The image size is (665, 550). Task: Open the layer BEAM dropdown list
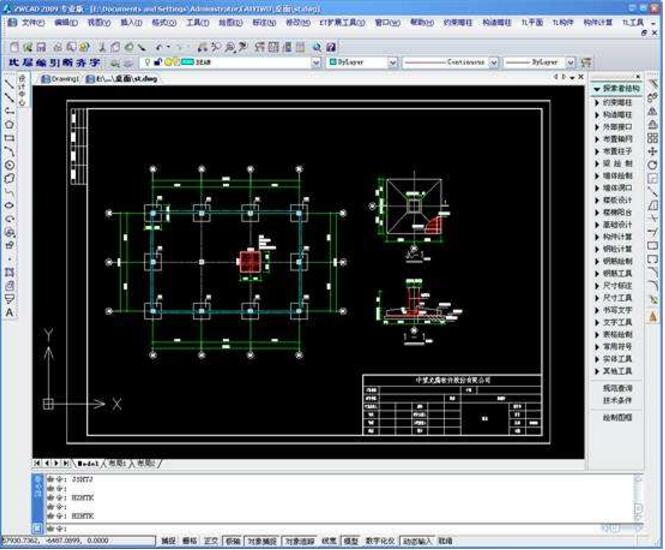[x=316, y=63]
